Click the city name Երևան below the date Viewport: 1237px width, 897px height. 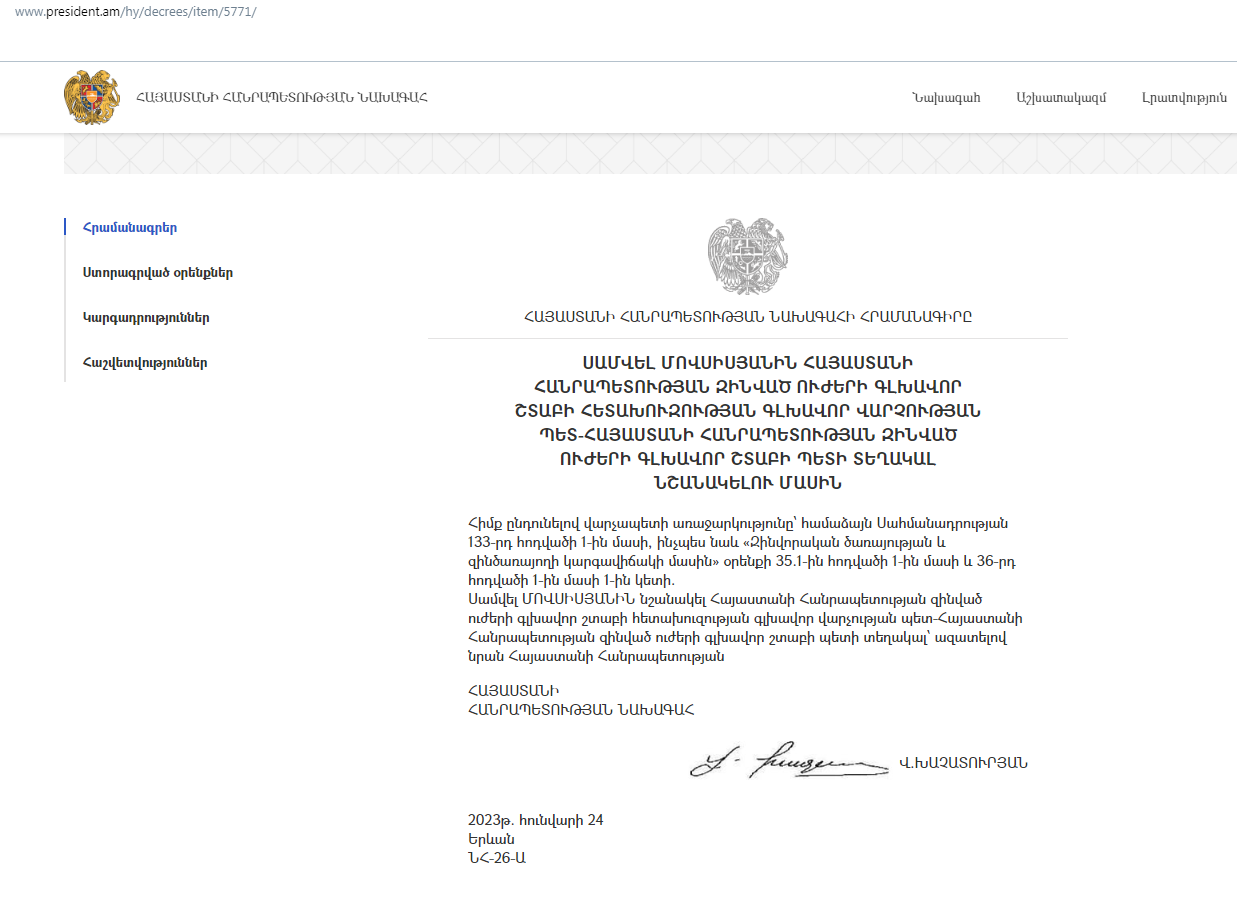pyautogui.click(x=490, y=839)
